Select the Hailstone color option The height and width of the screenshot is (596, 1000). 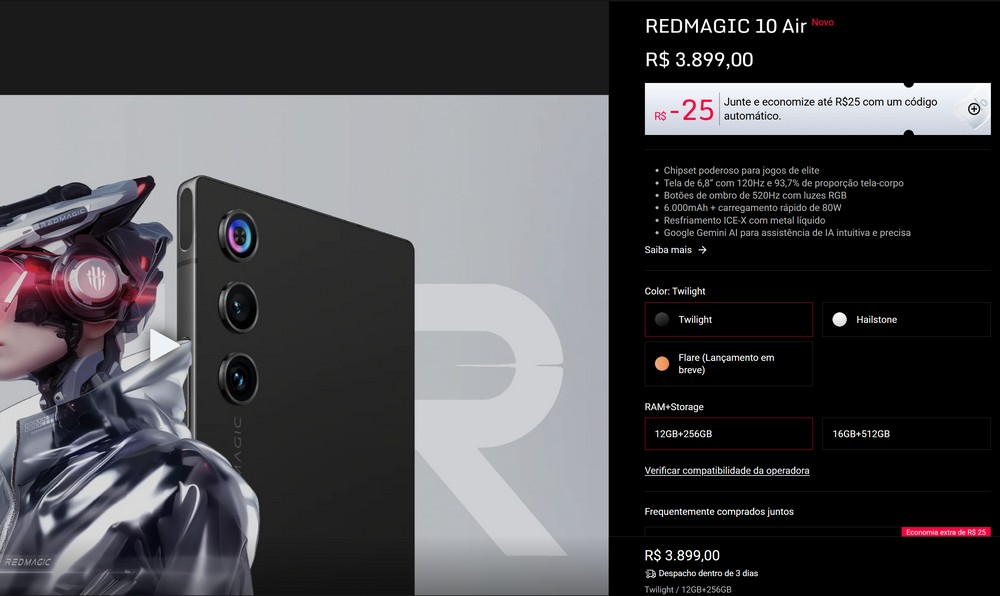pyautogui.click(x=906, y=319)
